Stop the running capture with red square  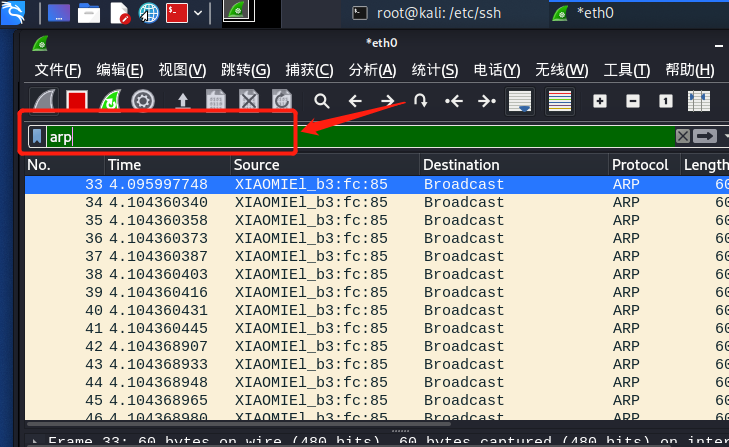tap(77, 101)
